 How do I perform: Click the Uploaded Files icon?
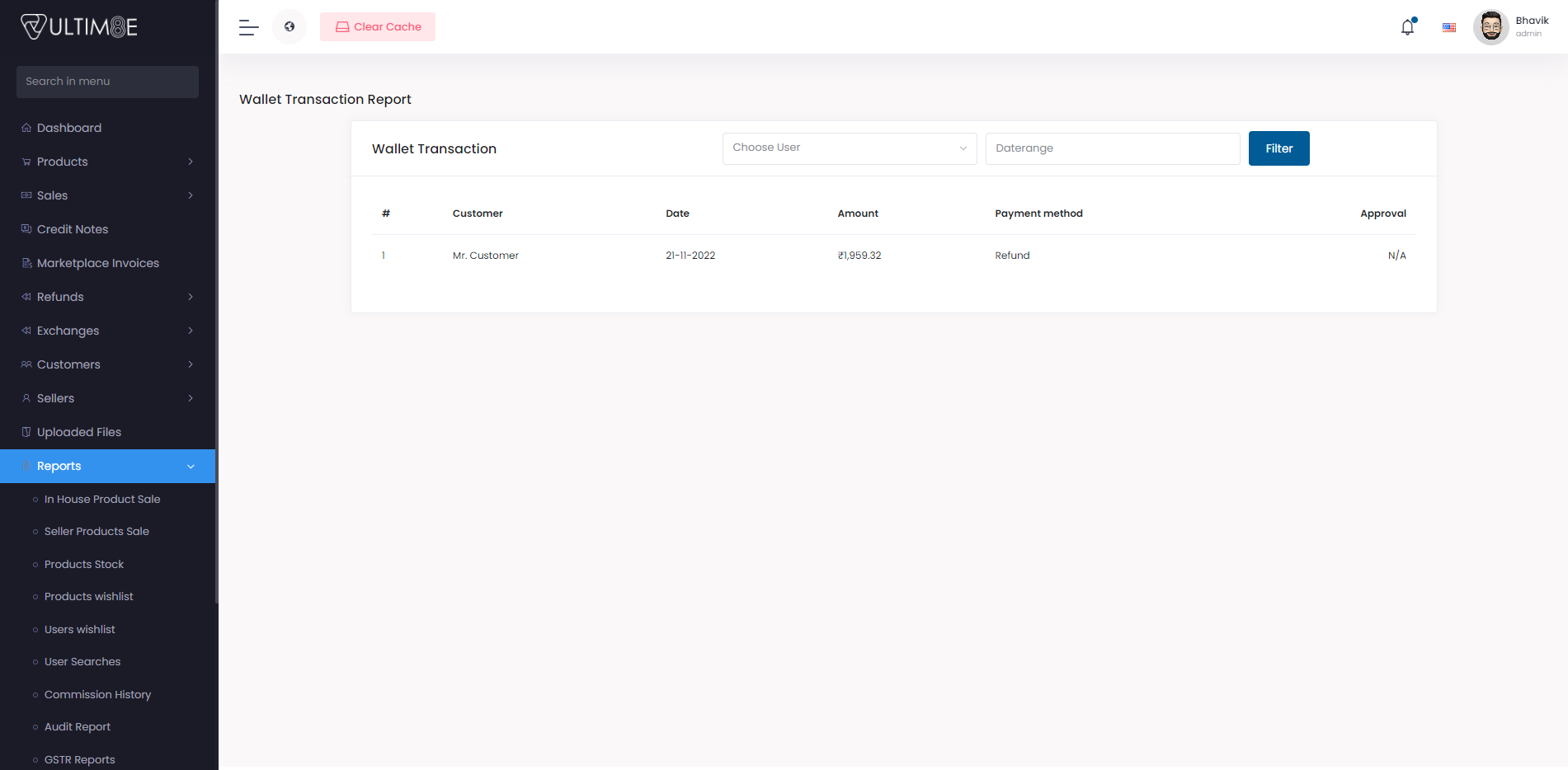click(x=26, y=432)
